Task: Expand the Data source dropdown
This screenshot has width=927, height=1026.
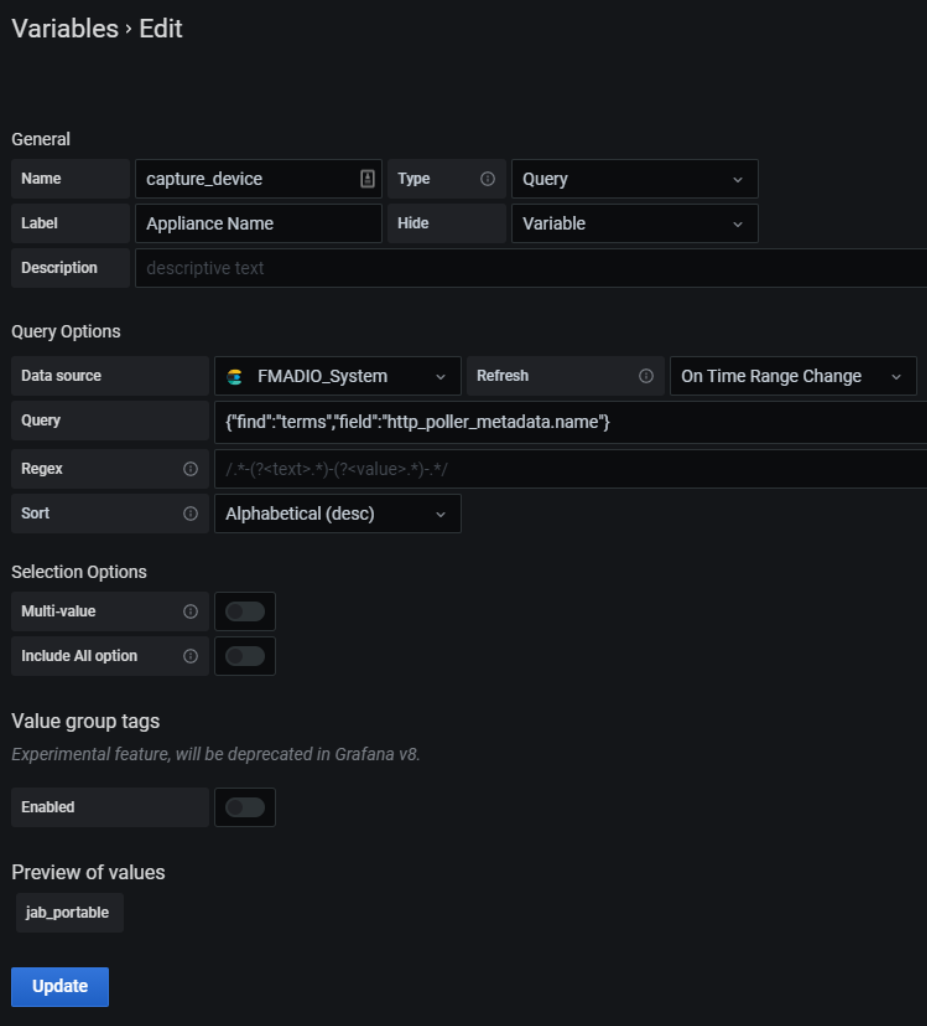Action: point(337,376)
